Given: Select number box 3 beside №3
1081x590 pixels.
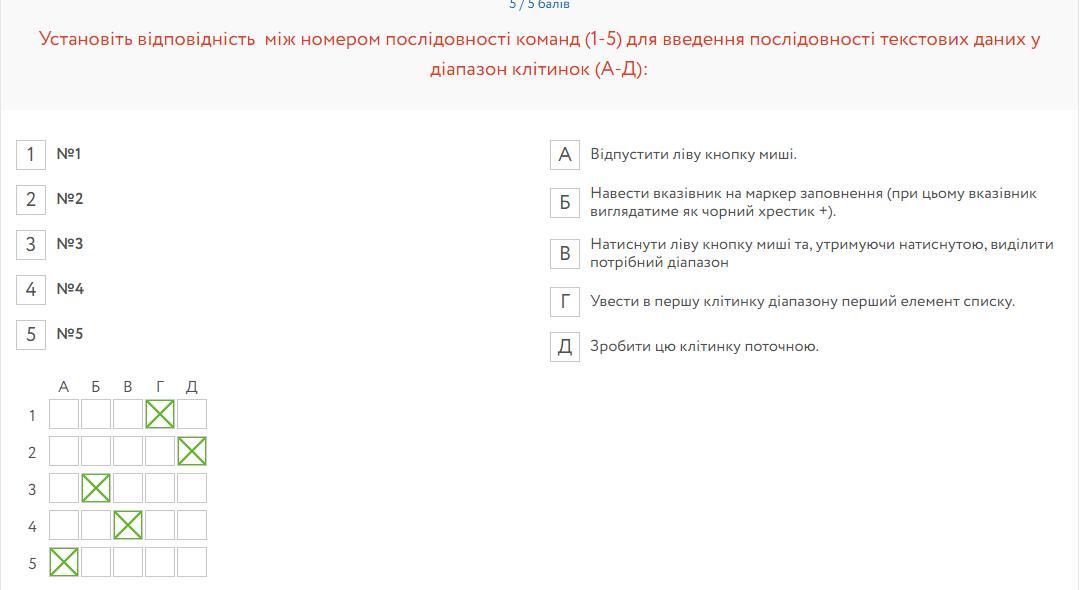Looking at the screenshot, I should 31,245.
